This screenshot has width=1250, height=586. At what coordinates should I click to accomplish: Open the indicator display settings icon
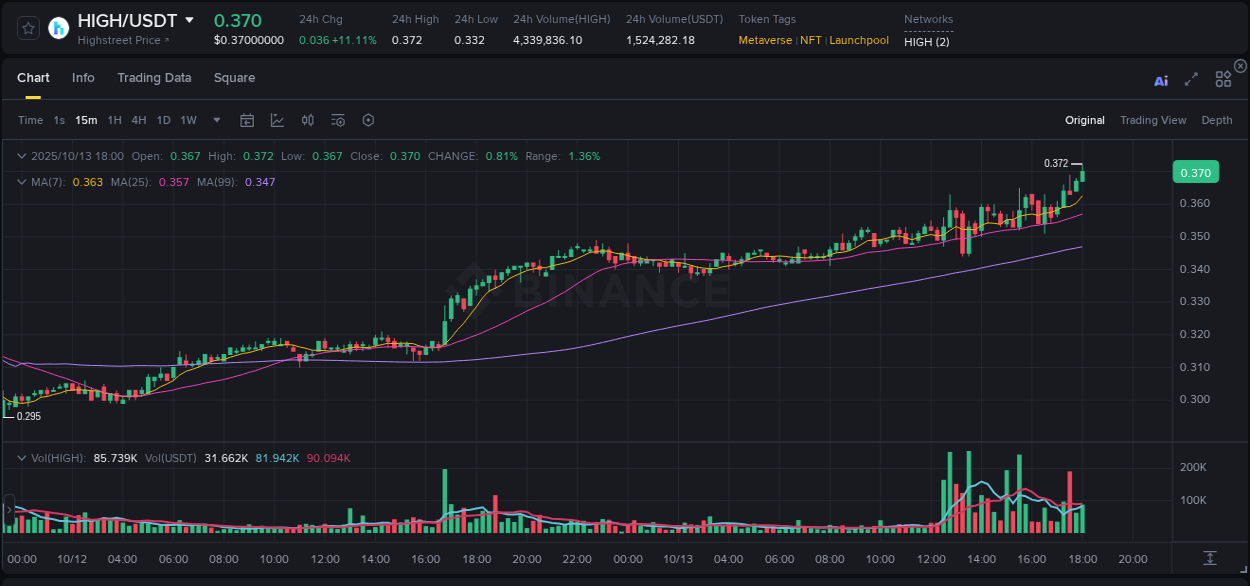tap(337, 119)
